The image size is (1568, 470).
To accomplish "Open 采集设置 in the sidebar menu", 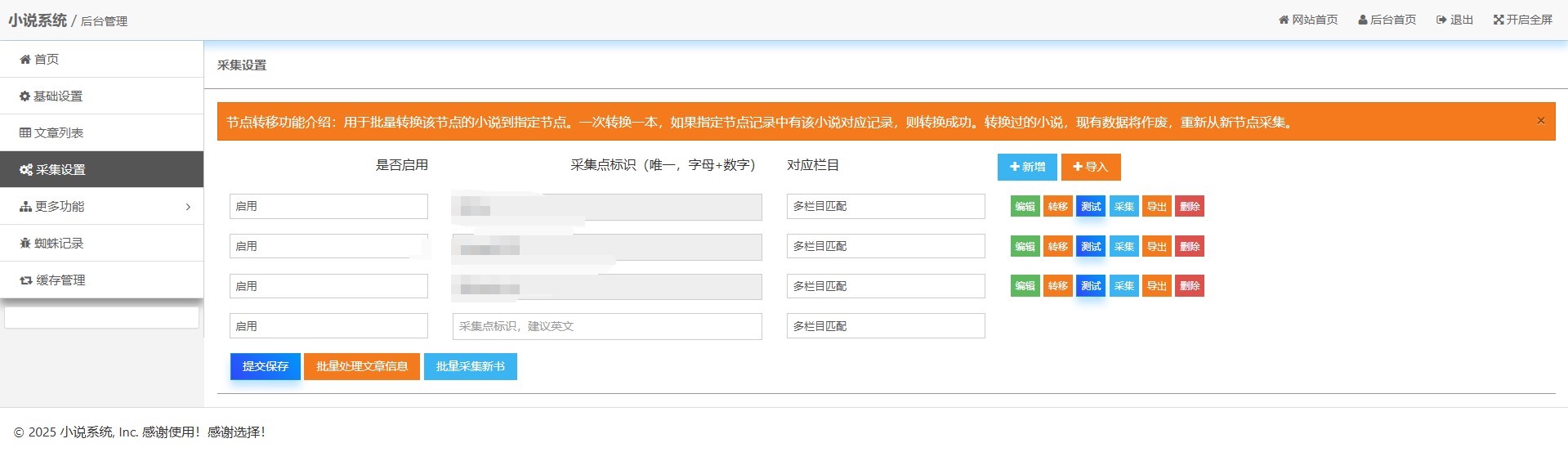I will pos(101,170).
